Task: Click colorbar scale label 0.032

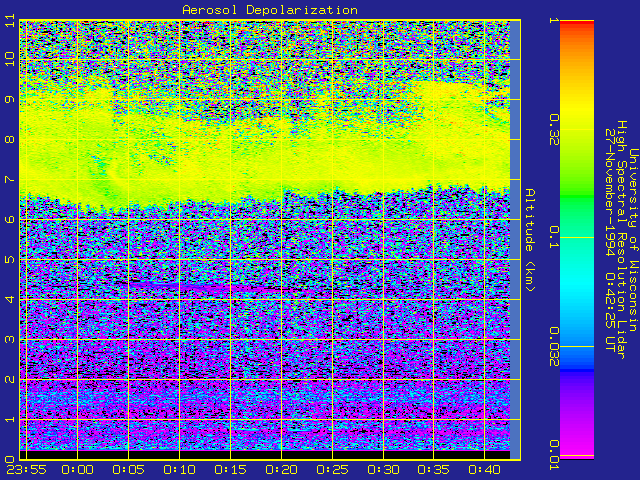Action: pos(554,347)
